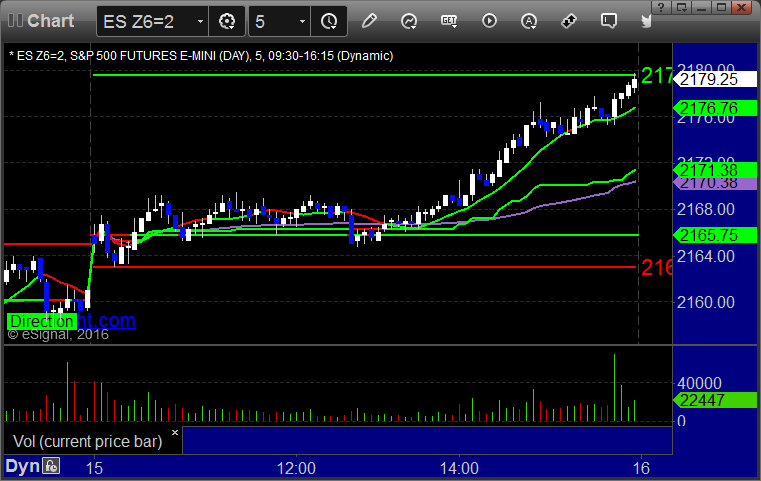The width and height of the screenshot is (761, 481).
Task: Close the Vol study pane with the x
Action: (x=175, y=432)
